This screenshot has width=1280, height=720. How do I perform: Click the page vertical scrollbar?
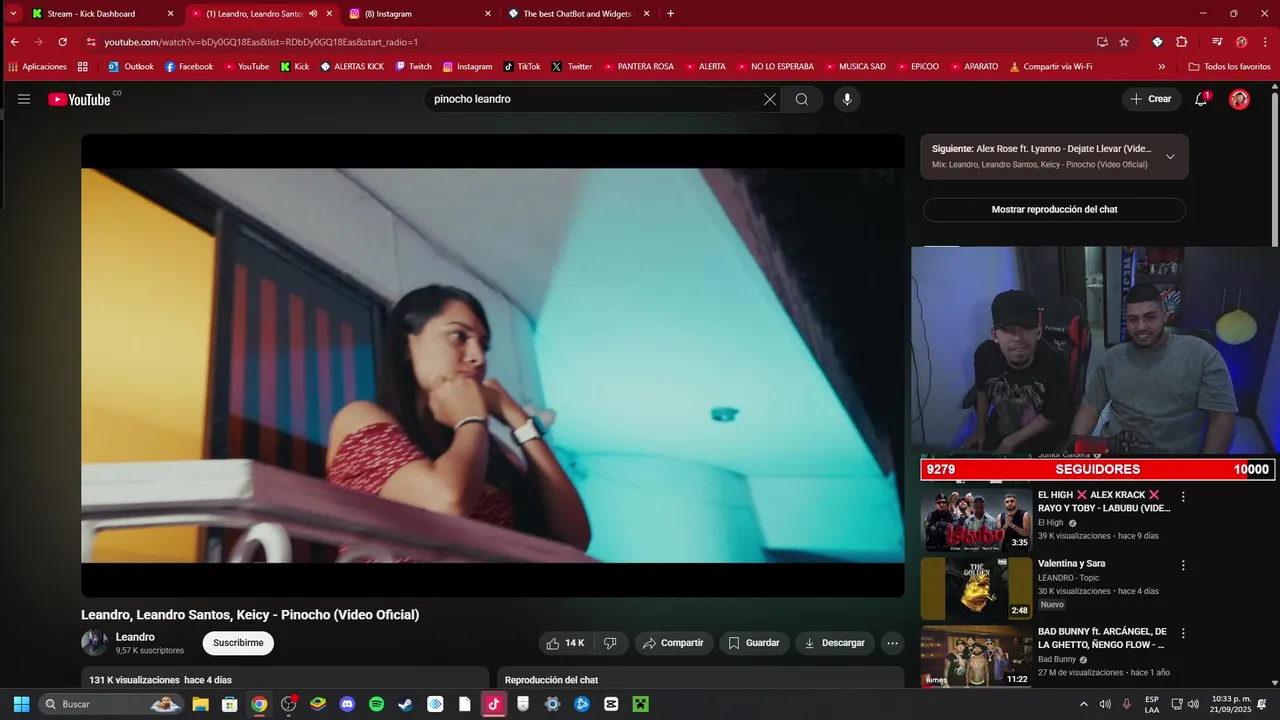pyautogui.click(x=1274, y=170)
